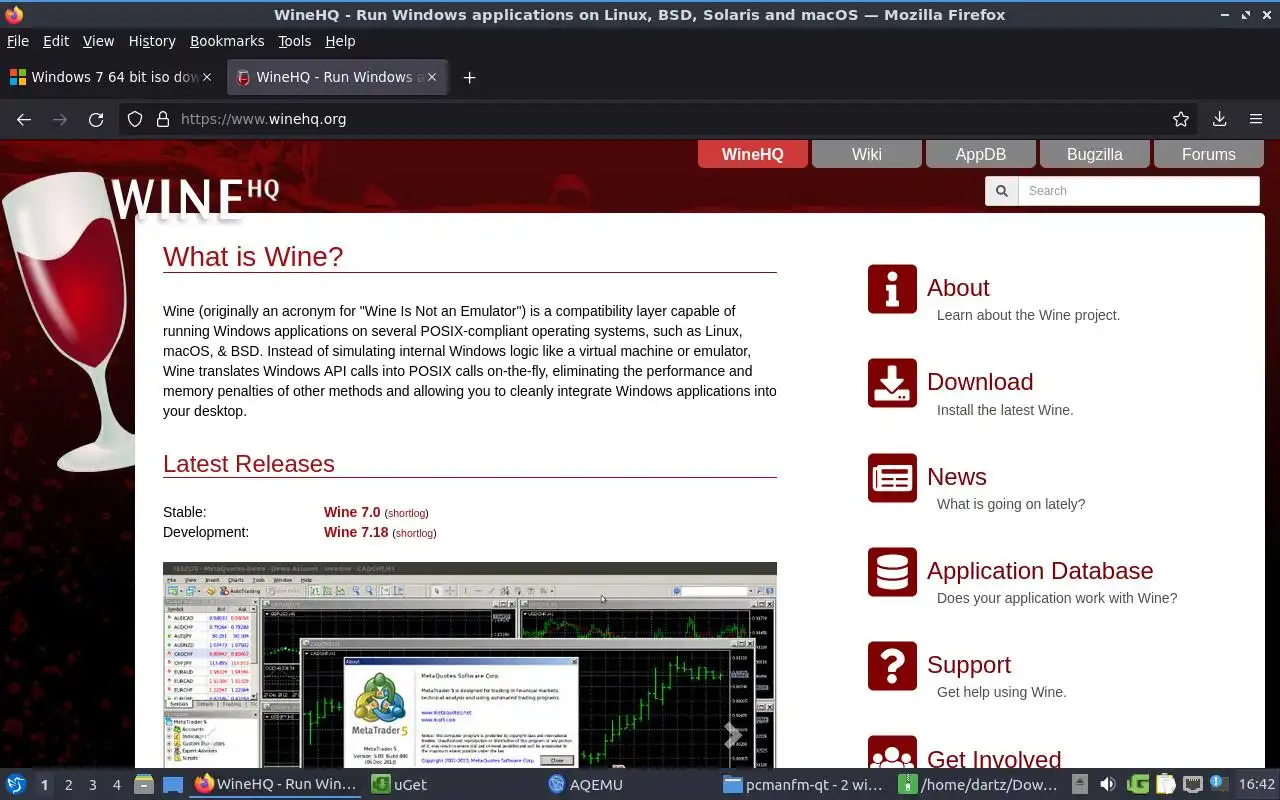
Task: Close the WineHQ tab
Action: click(432, 77)
